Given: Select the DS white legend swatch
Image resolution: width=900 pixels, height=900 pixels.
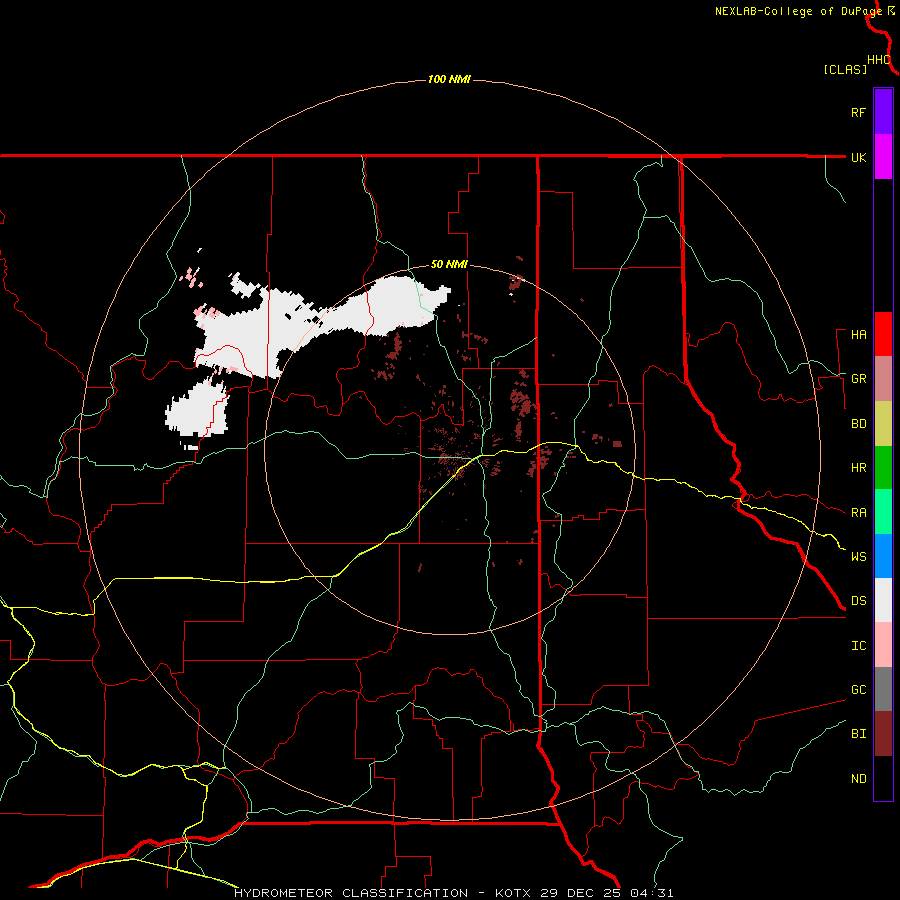Looking at the screenshot, I should click(x=883, y=600).
